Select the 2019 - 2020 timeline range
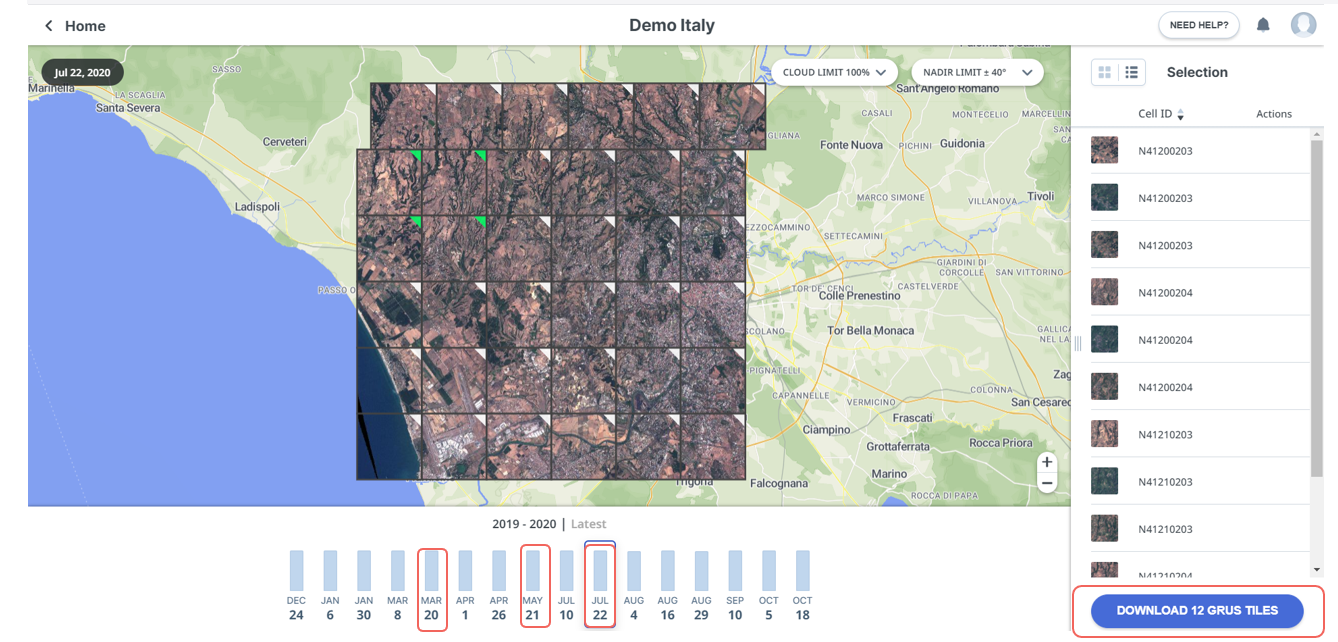Screen dimensions: 1338x642 click(x=524, y=524)
